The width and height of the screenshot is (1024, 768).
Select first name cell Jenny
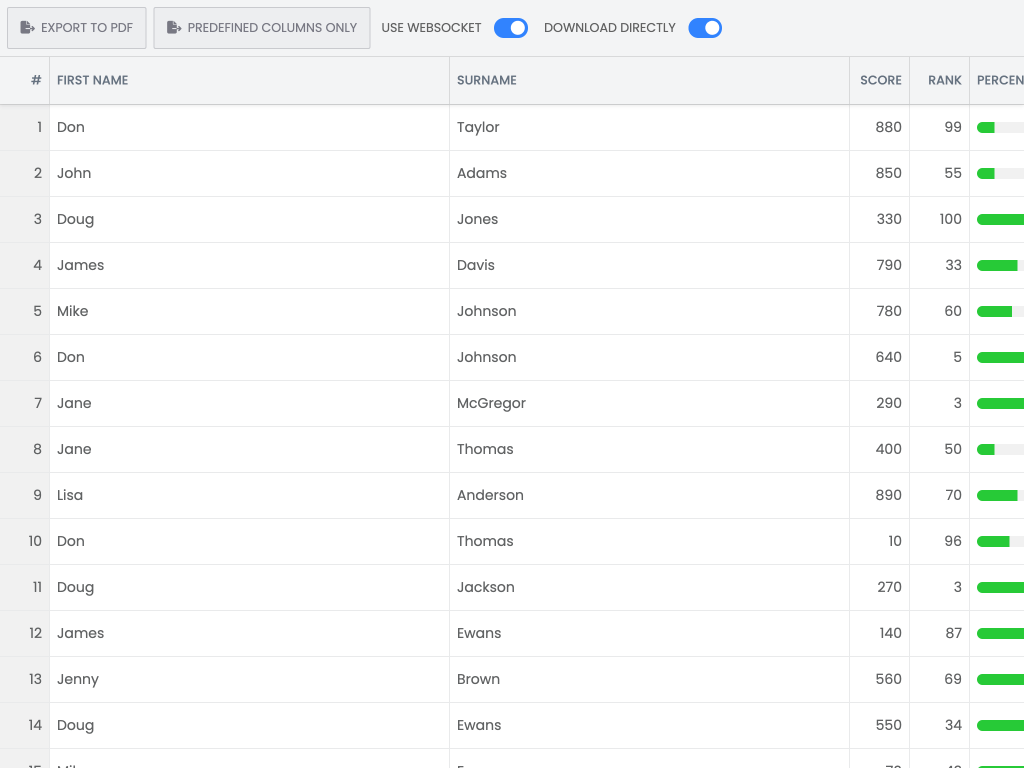click(x=249, y=680)
